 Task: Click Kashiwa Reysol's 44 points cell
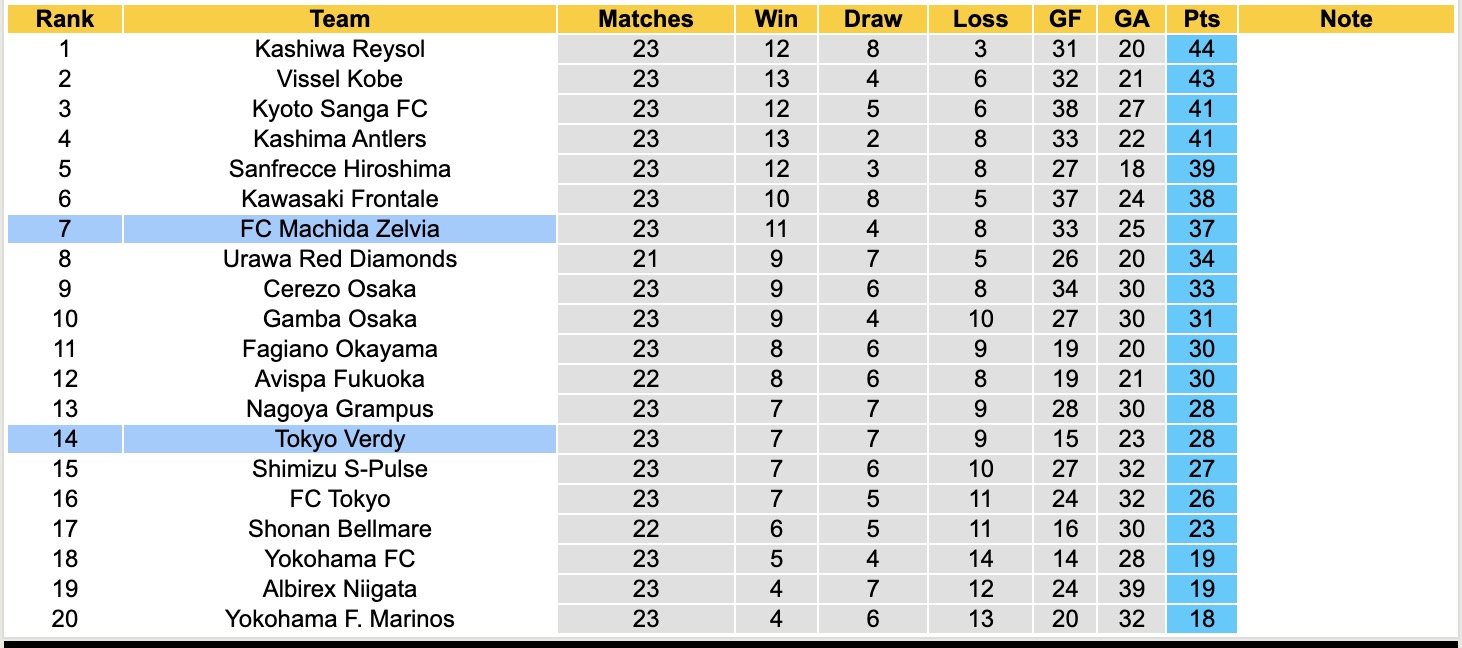coord(1201,49)
